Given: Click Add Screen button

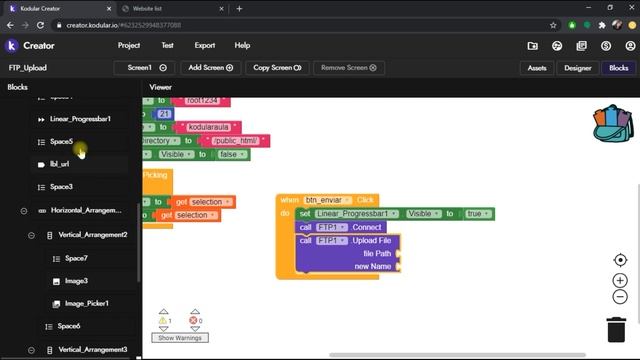Looking at the screenshot, I should coord(211,68).
